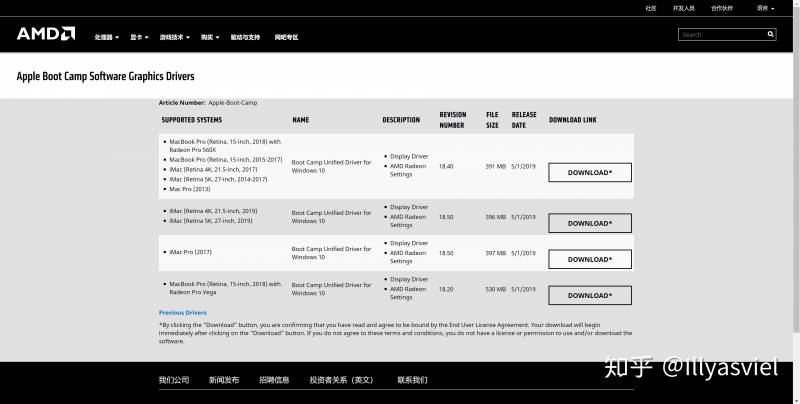Open the 联系我们 footer link
This screenshot has width=800, height=404.
pos(412,380)
